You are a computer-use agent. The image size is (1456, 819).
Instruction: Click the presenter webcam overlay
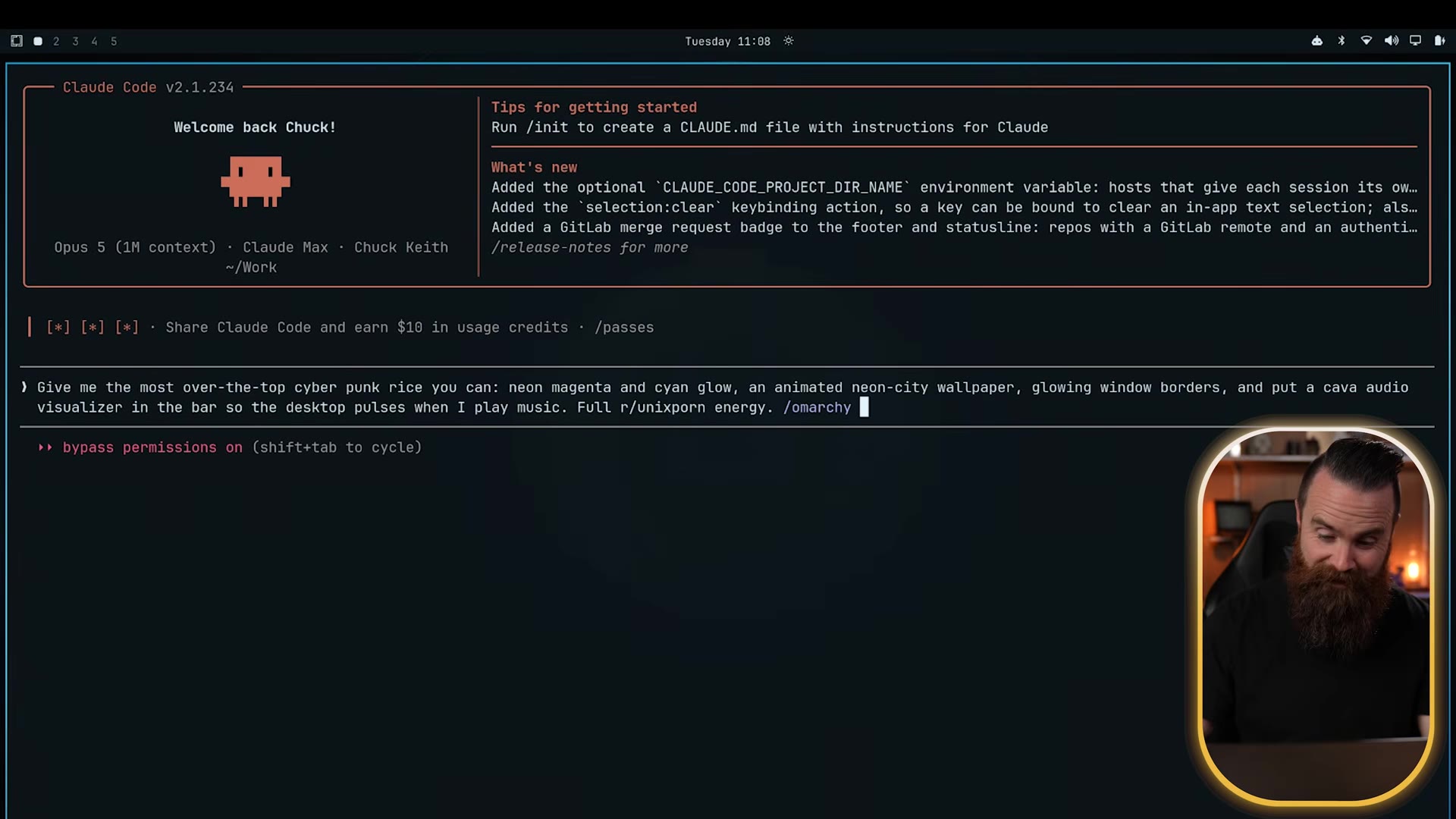pos(1316,616)
